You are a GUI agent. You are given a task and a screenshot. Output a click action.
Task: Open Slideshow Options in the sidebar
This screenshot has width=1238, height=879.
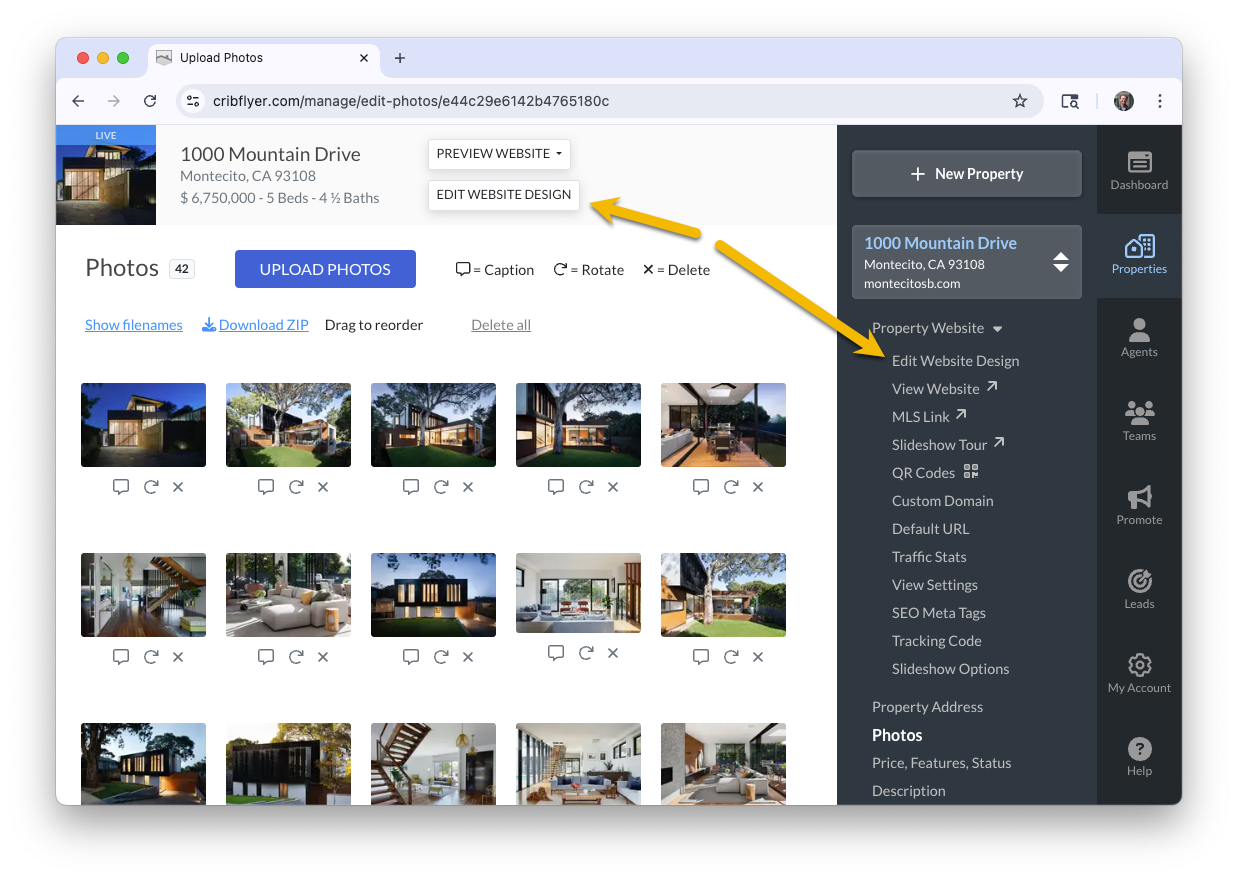950,669
